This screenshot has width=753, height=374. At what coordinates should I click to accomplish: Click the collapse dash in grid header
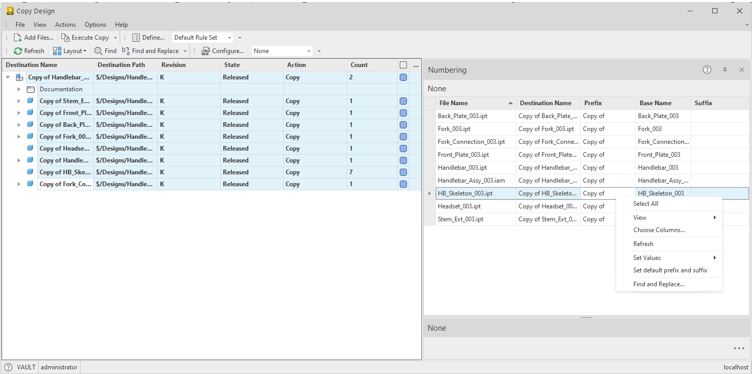pos(416,65)
